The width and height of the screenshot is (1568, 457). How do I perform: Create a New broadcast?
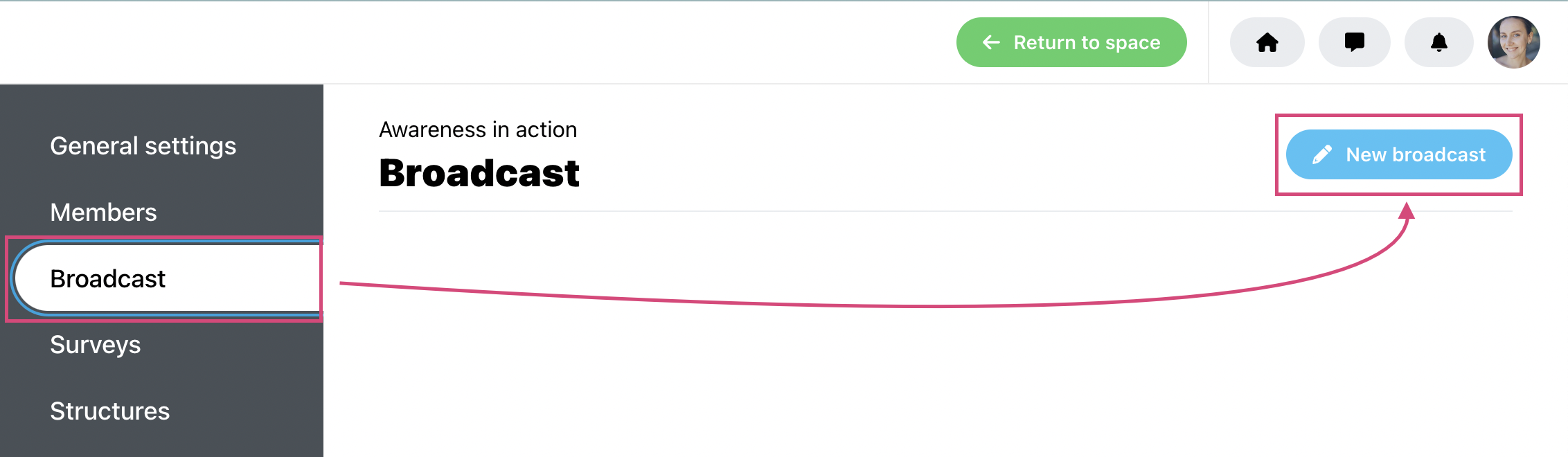coord(1399,154)
